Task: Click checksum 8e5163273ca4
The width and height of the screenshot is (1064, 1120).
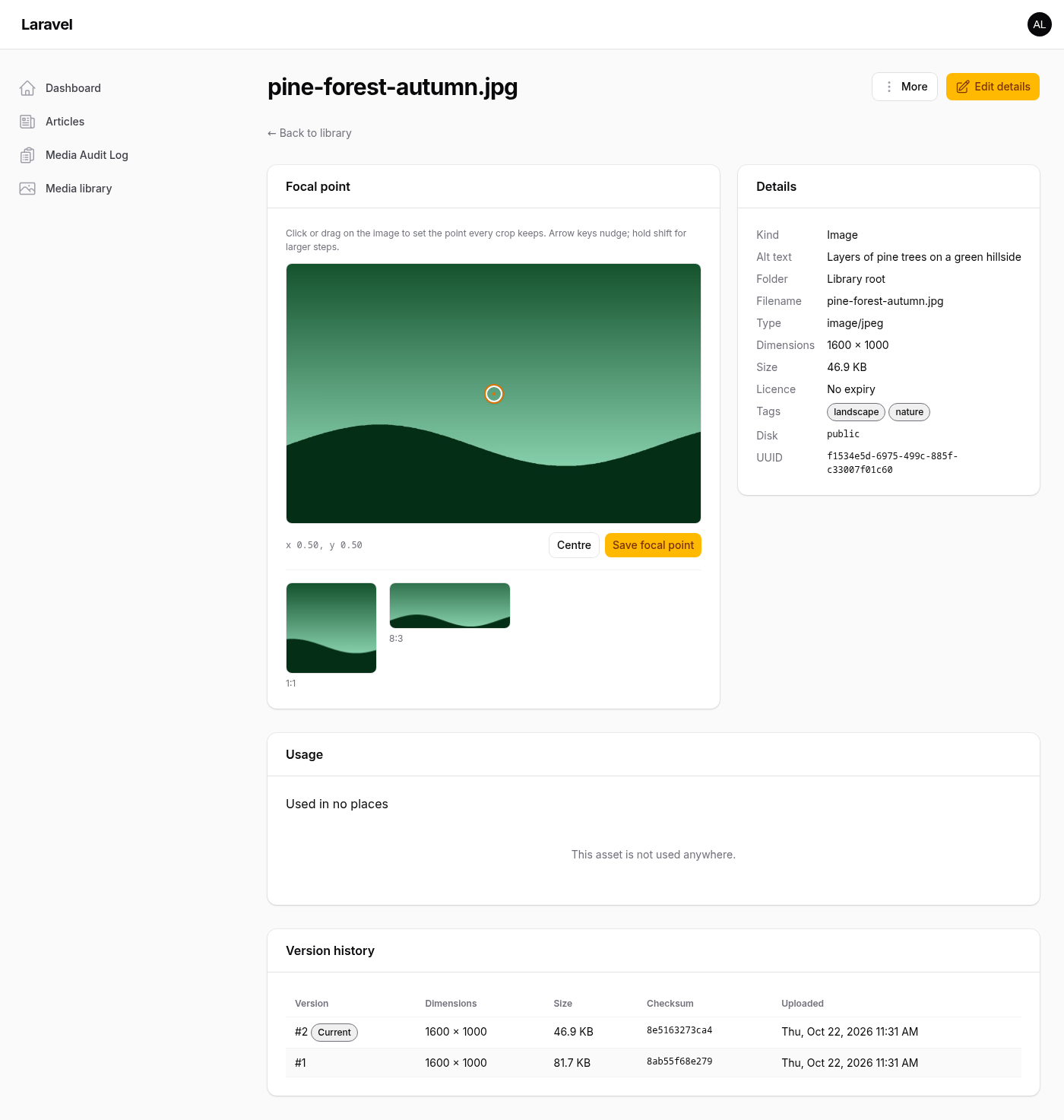Action: (x=679, y=1031)
